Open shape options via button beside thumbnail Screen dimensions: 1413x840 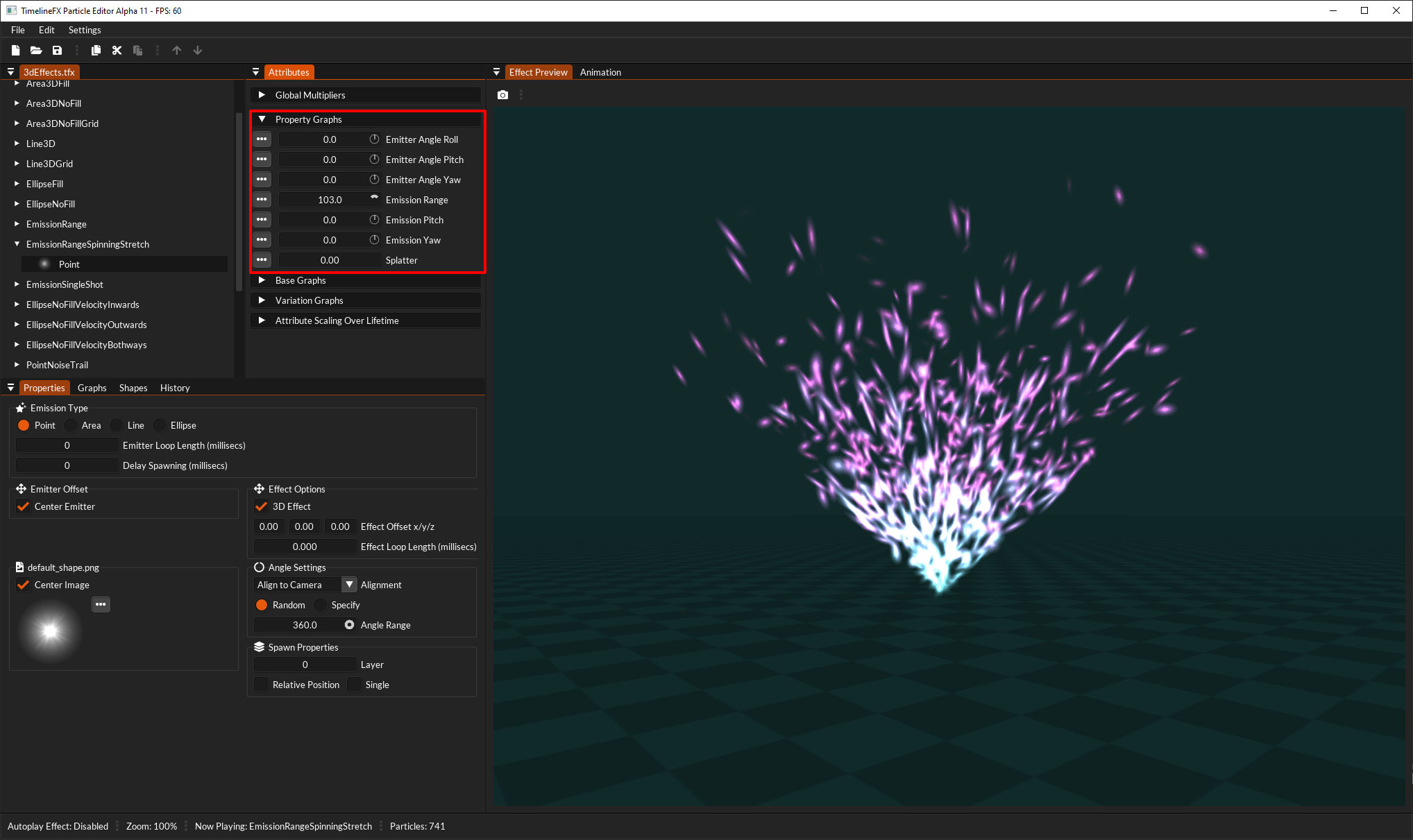pos(101,604)
